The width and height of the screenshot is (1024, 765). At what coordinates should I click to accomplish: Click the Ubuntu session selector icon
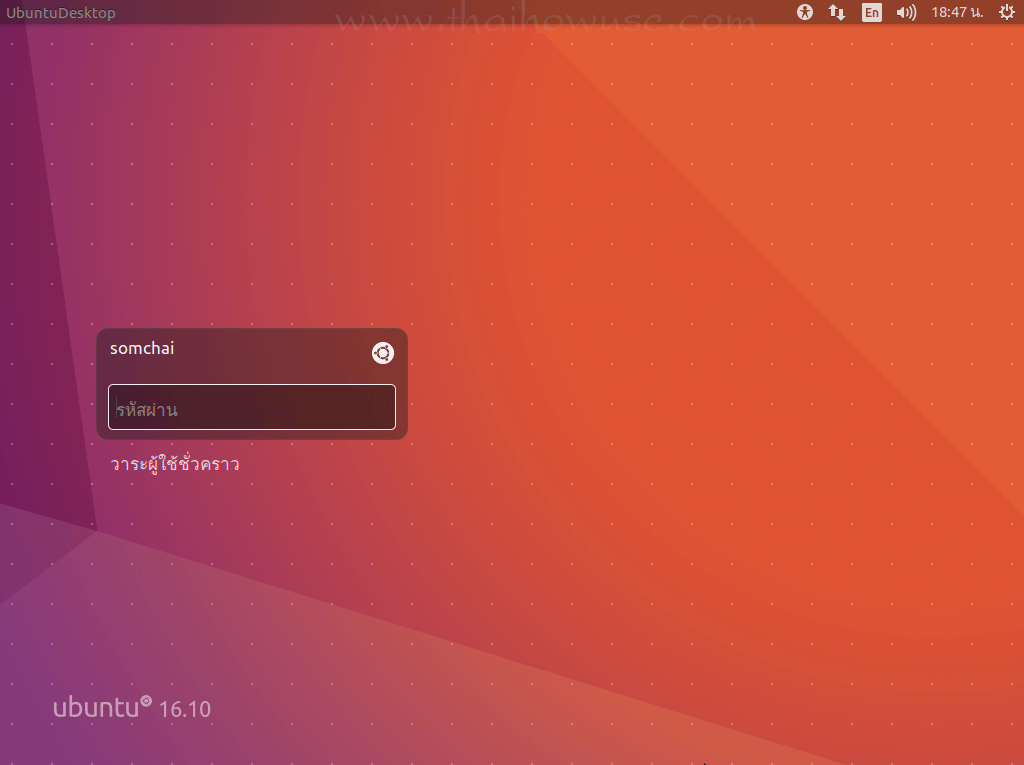[383, 353]
